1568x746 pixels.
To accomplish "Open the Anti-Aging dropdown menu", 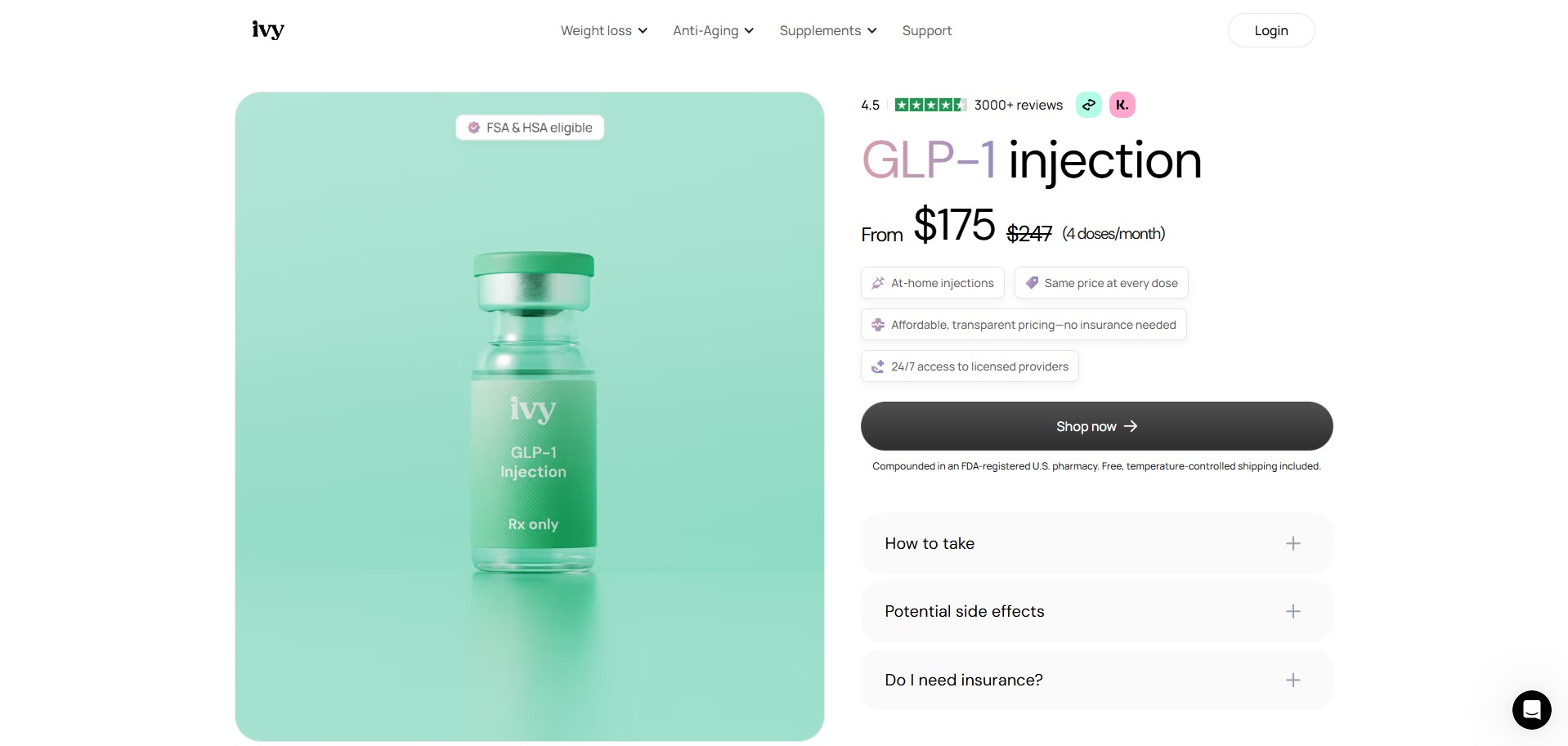I will tap(713, 30).
